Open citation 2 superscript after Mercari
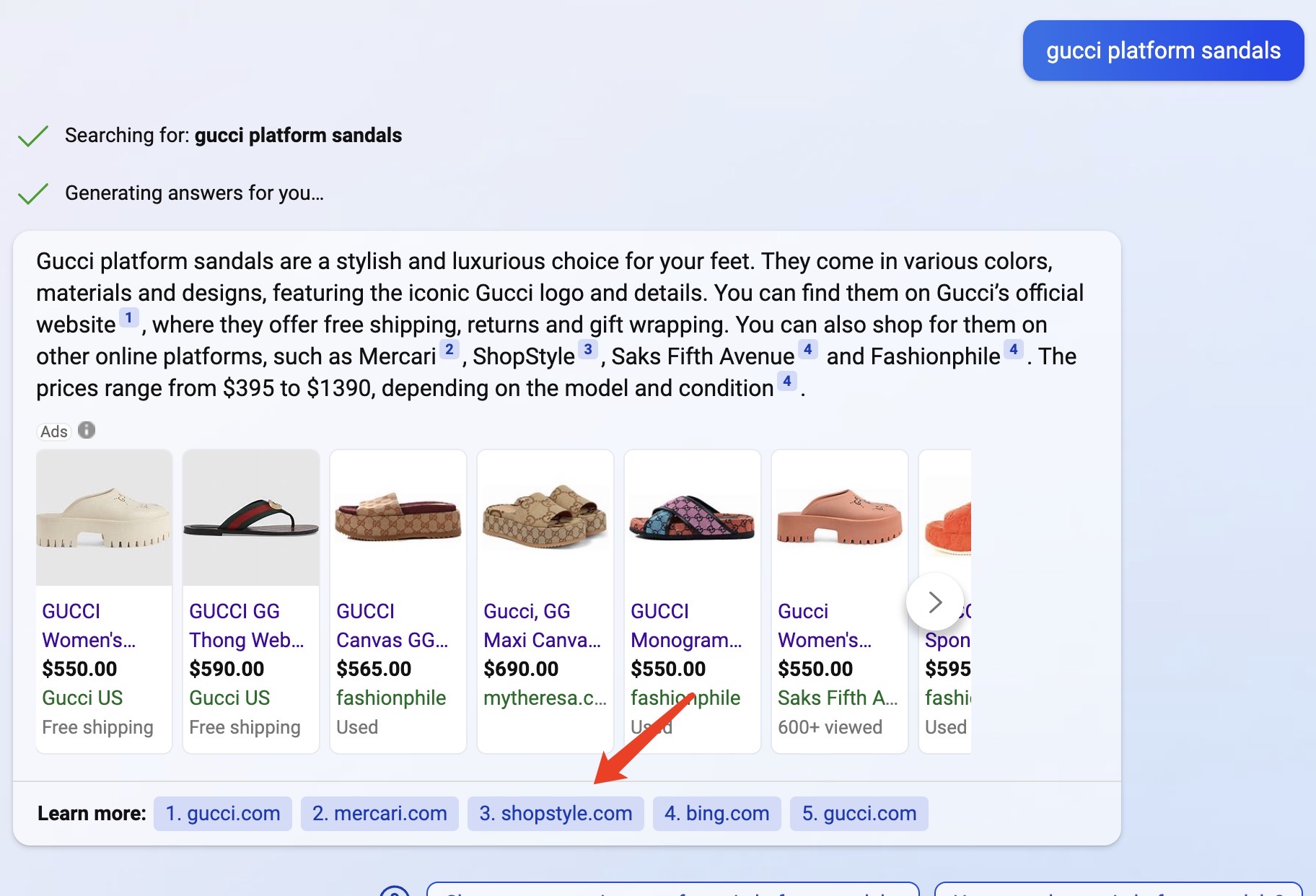 (x=449, y=349)
